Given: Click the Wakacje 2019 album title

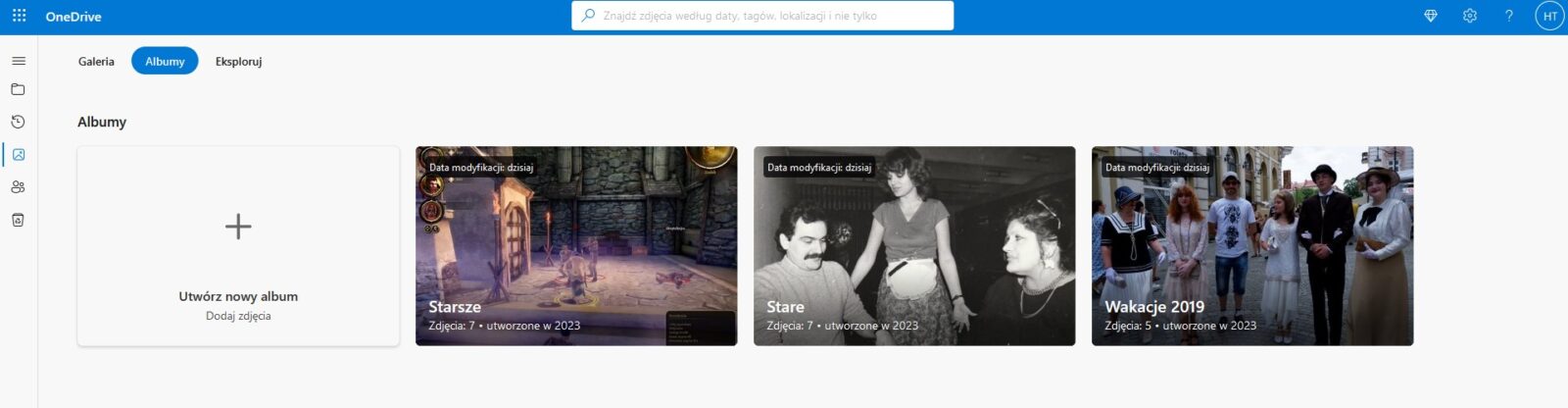Looking at the screenshot, I should tap(1154, 307).
